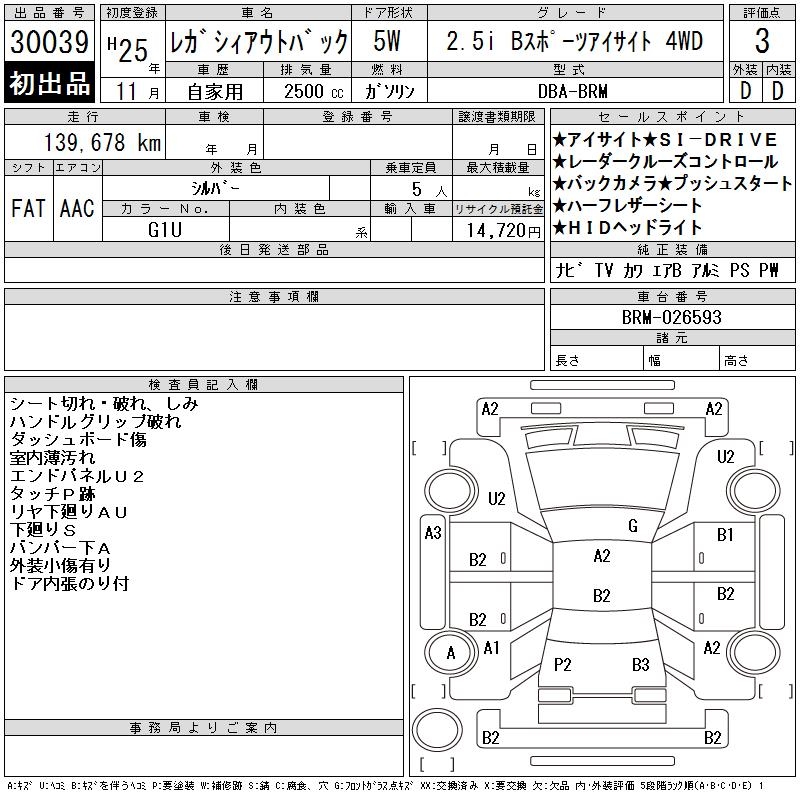Click the damage code legend at bottom

(385, 786)
